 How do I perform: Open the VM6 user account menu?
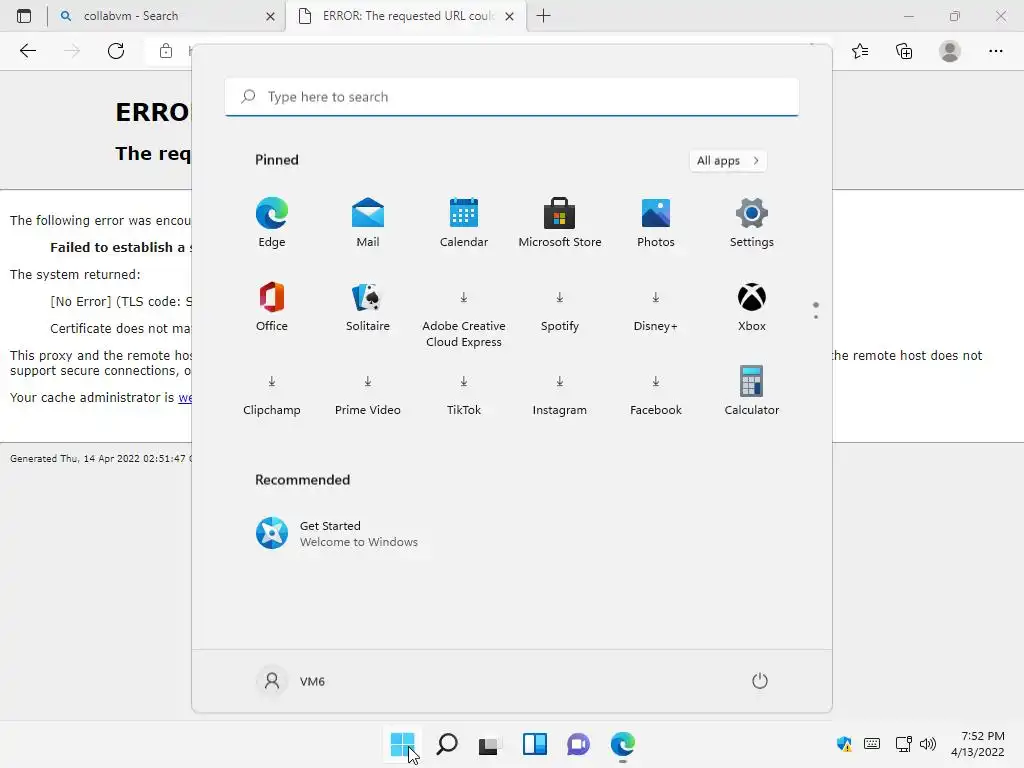(x=291, y=681)
